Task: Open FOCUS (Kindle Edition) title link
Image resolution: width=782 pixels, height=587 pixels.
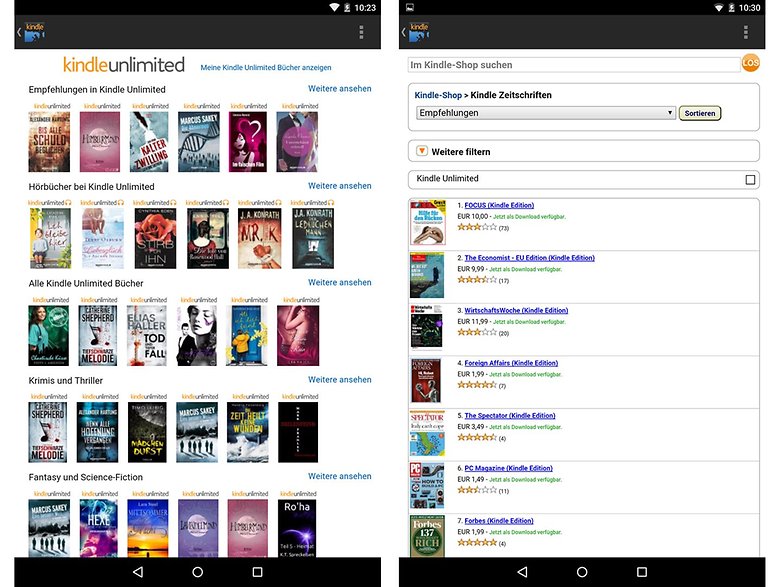Action: 499,205
